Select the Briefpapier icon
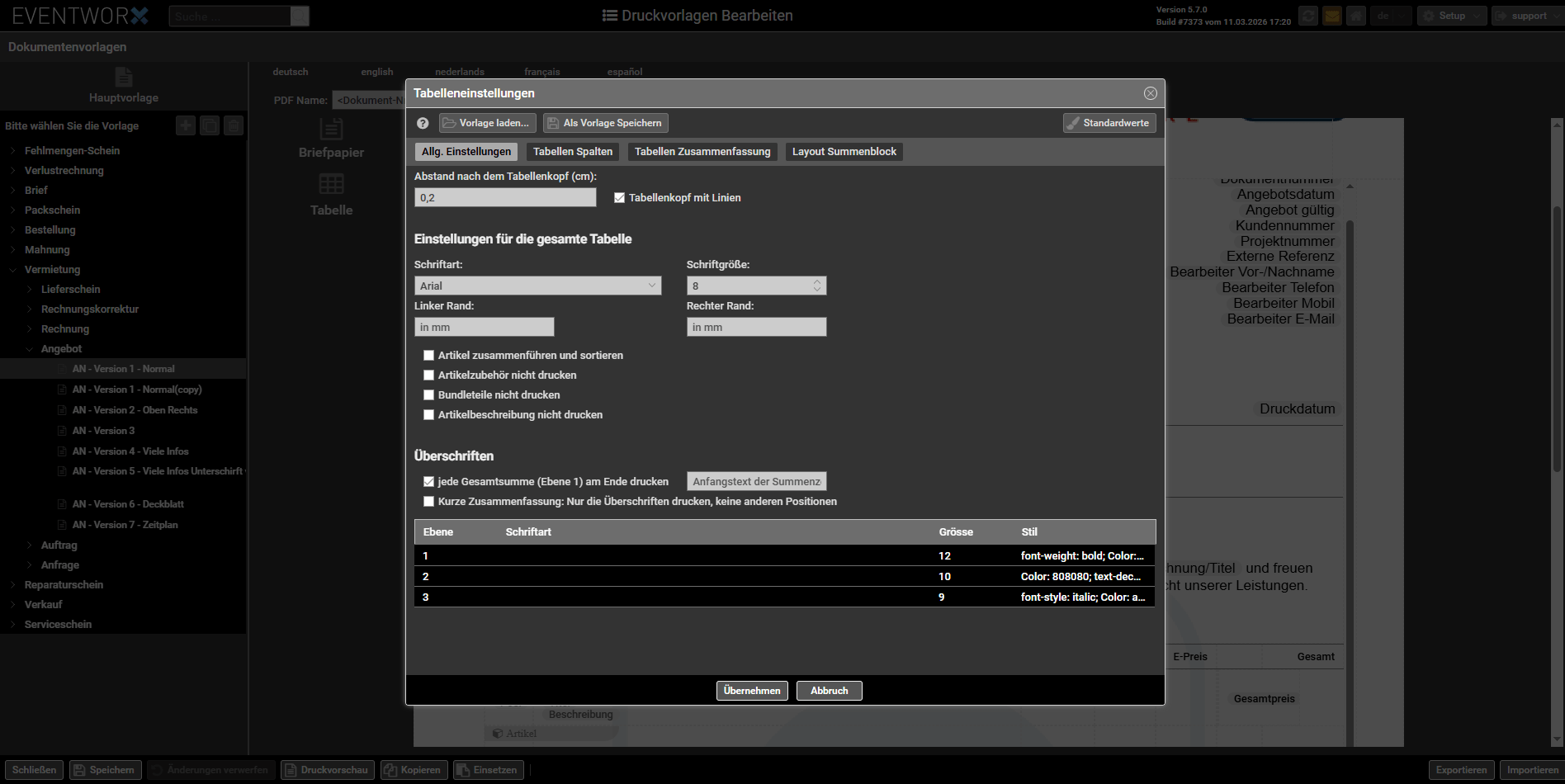 331,130
